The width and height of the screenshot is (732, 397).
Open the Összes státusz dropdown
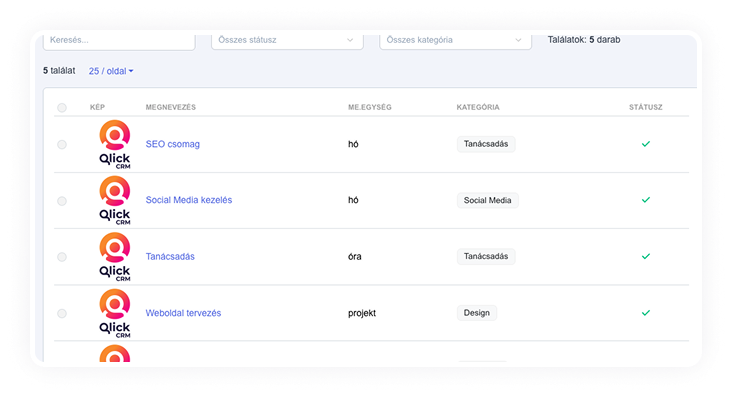point(287,41)
